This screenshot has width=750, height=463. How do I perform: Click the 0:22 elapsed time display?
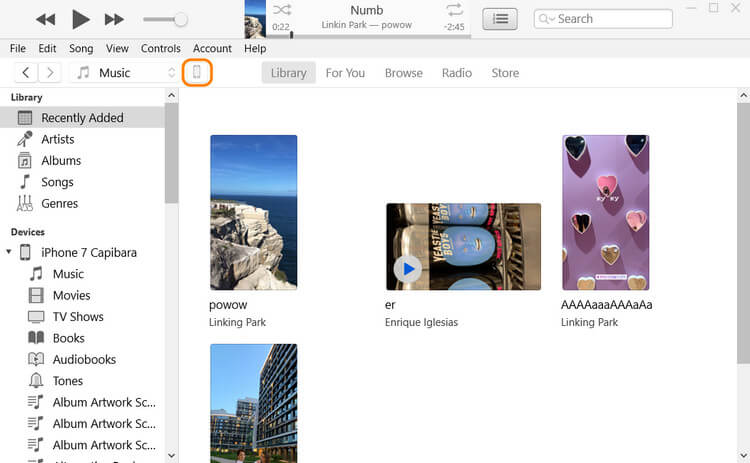click(281, 27)
